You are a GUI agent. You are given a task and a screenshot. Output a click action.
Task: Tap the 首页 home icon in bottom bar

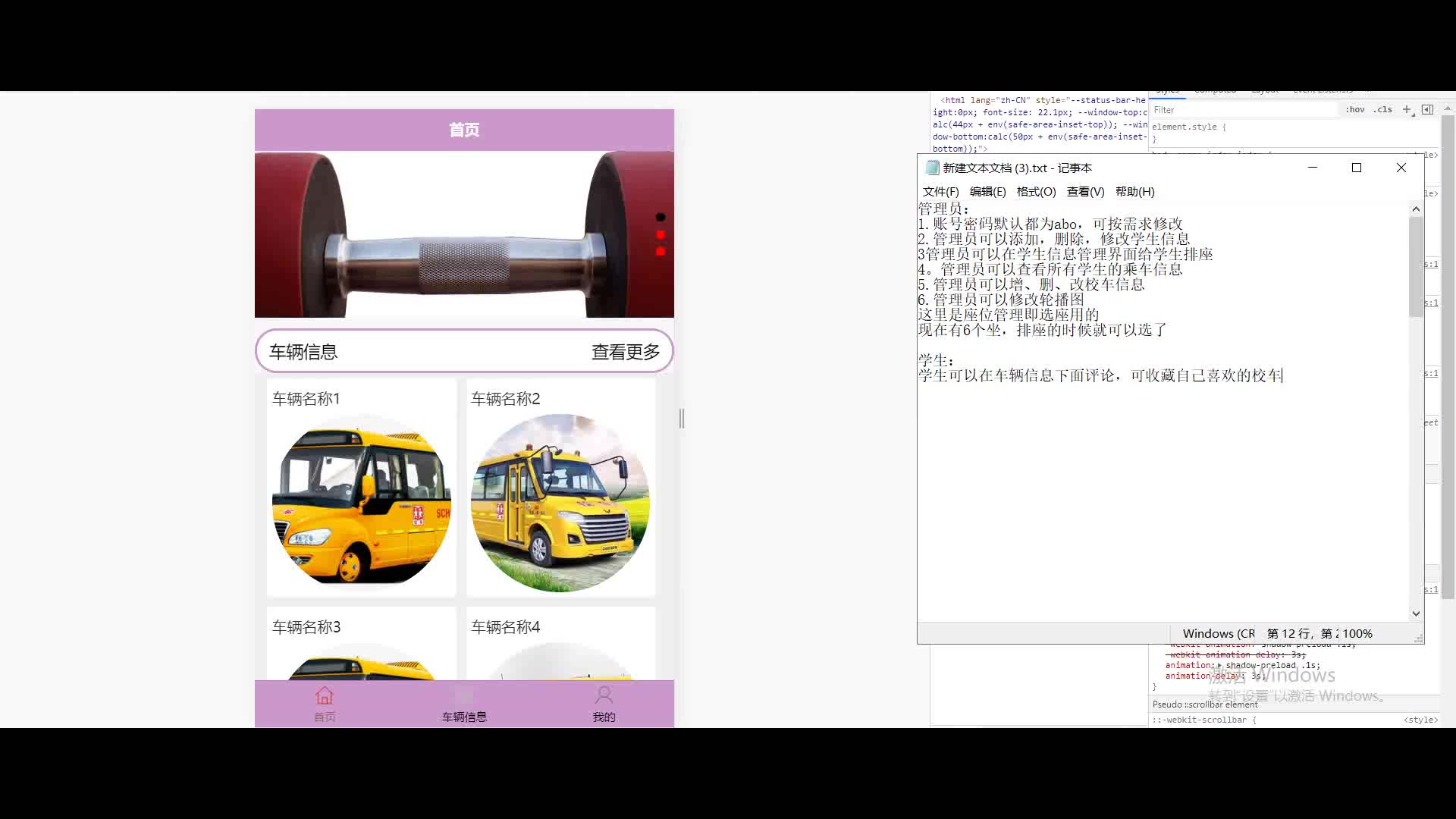pyautogui.click(x=325, y=695)
